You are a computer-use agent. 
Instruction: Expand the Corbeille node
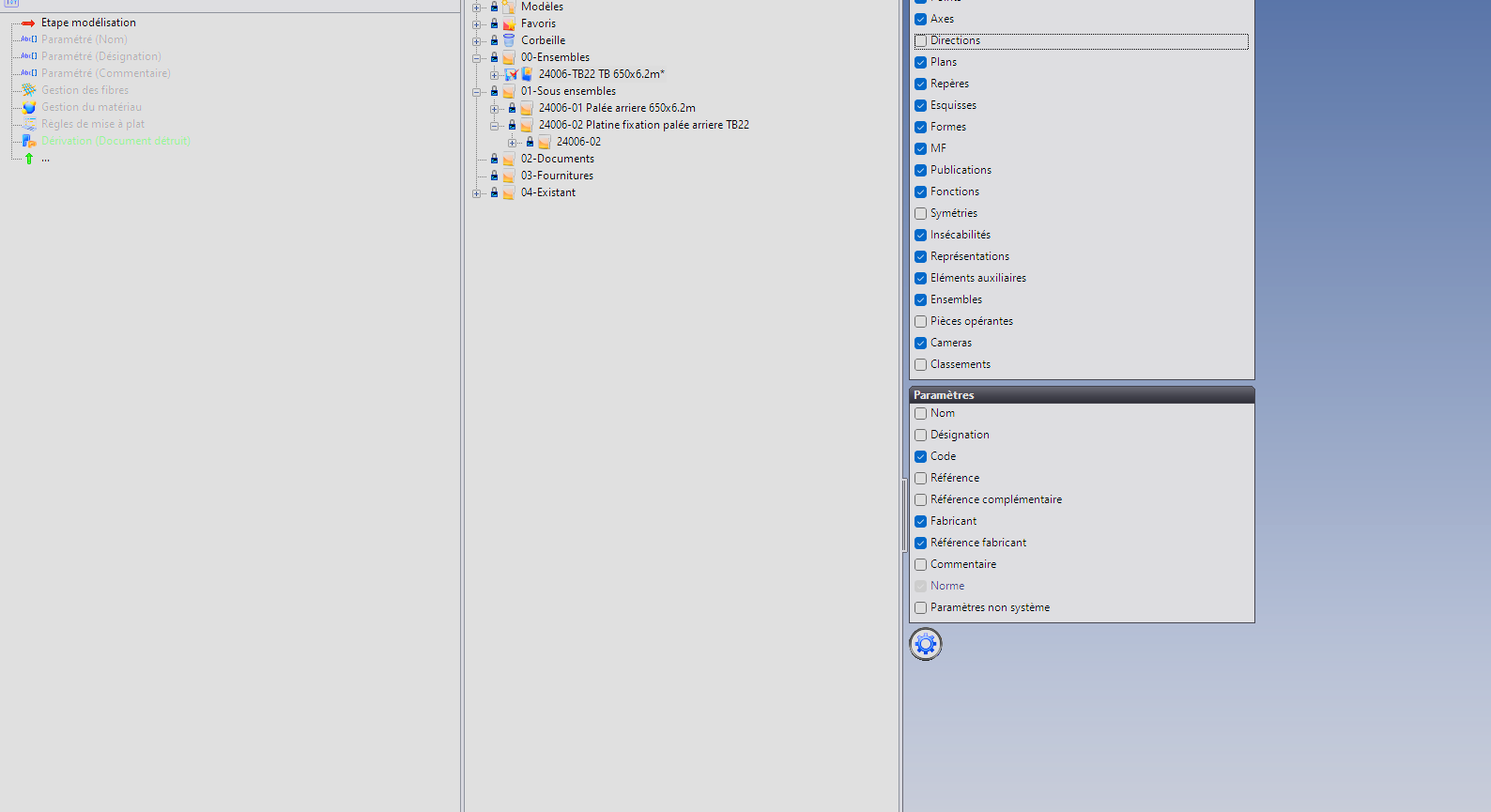click(477, 41)
